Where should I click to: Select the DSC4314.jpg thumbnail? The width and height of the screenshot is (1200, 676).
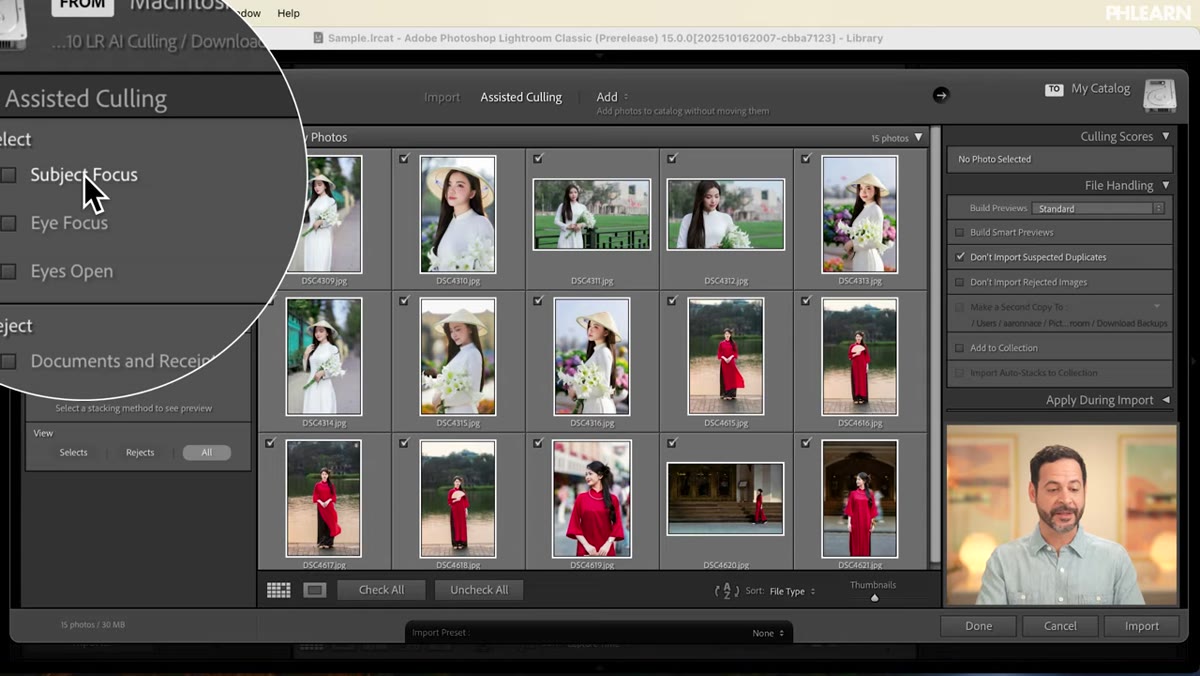tap(324, 356)
